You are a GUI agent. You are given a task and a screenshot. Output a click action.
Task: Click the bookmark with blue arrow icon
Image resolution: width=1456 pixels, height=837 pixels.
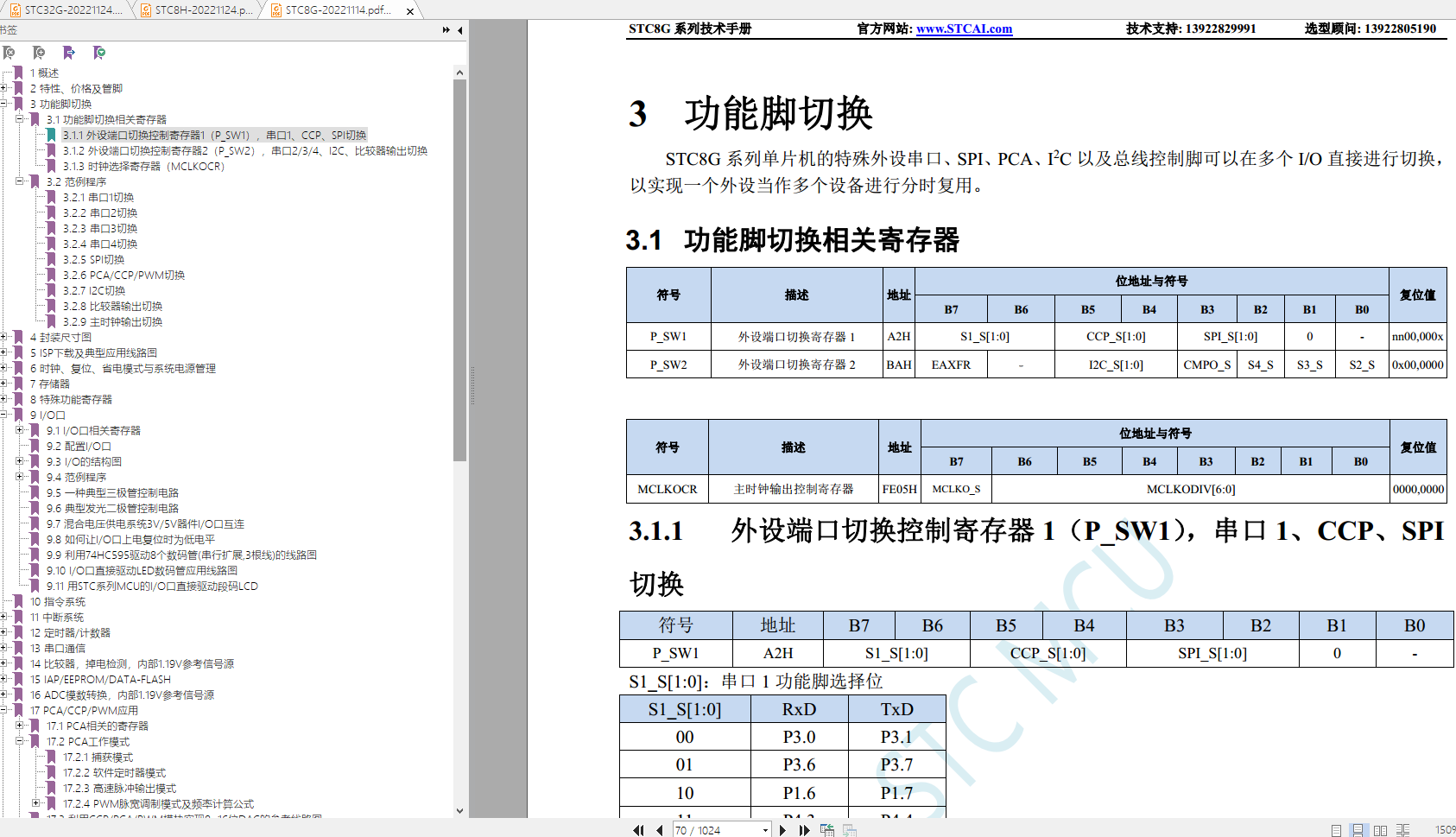[69, 53]
